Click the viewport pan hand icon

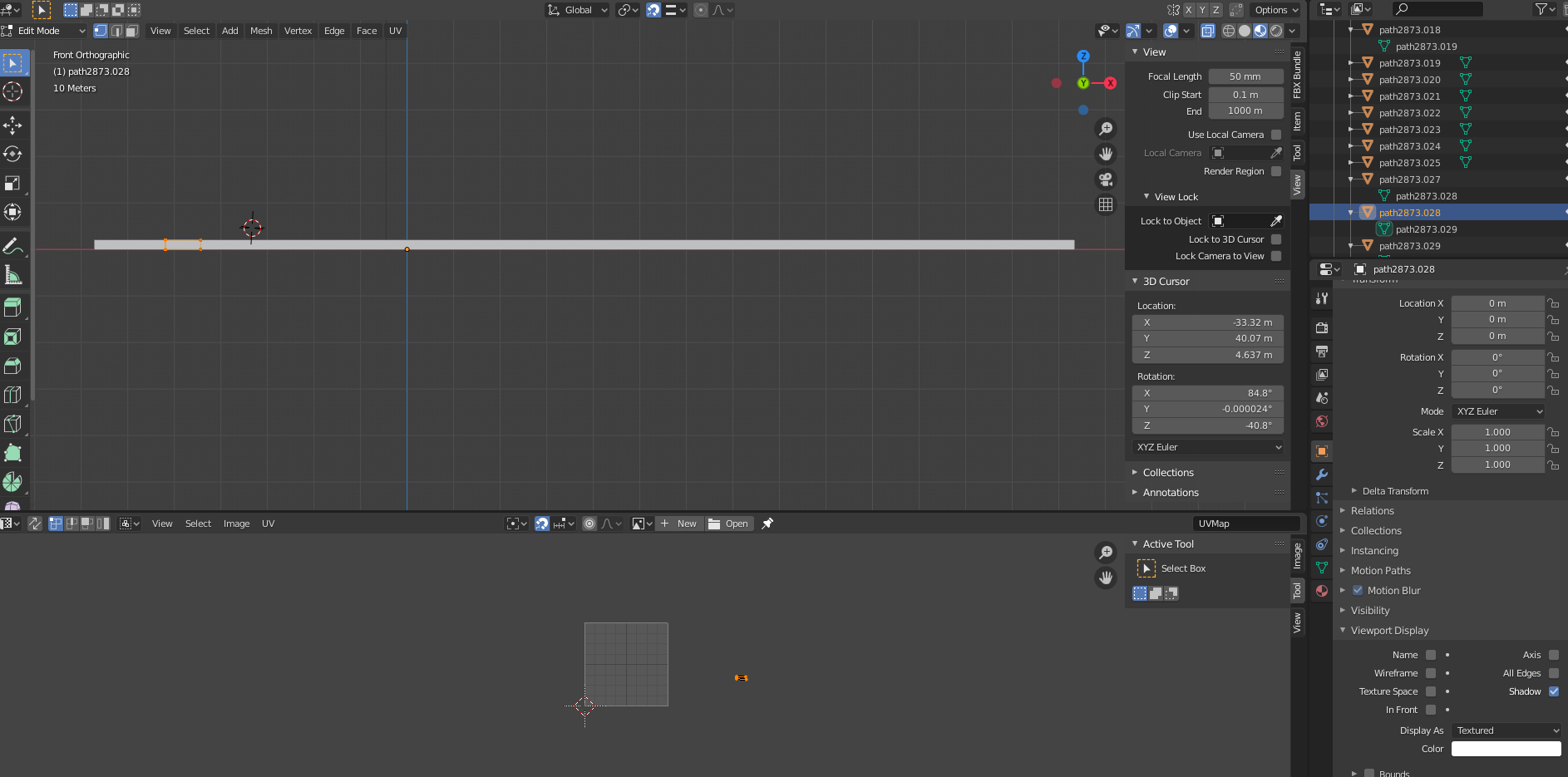[x=1106, y=154]
